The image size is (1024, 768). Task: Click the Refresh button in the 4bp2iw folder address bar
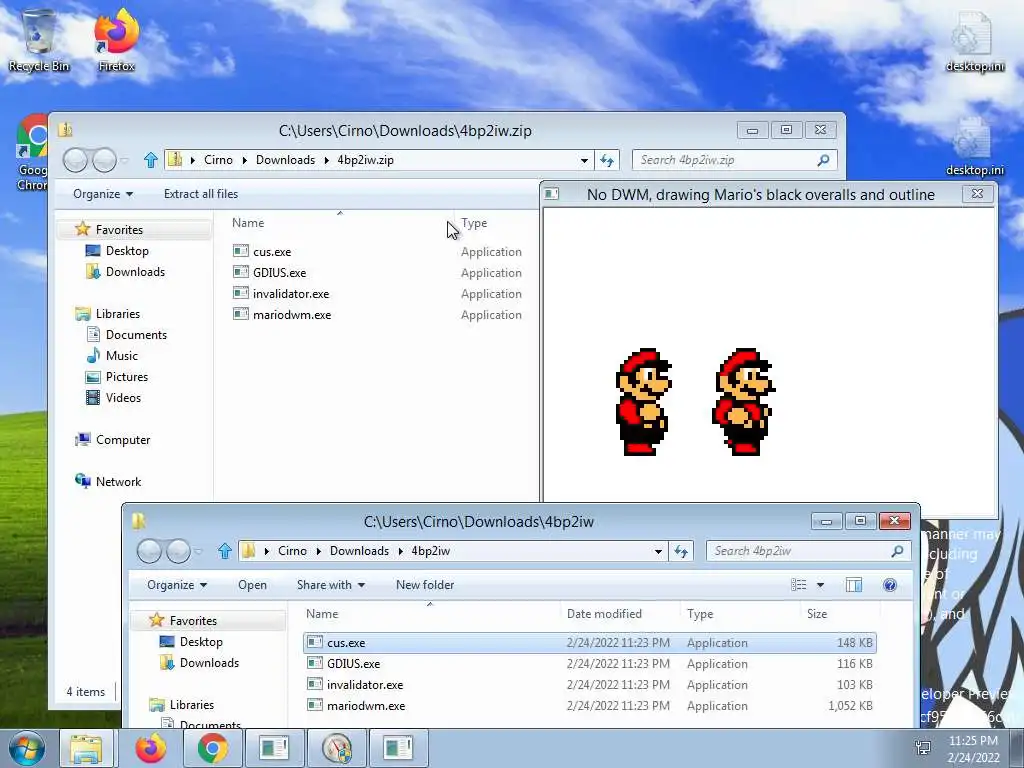[x=681, y=551]
